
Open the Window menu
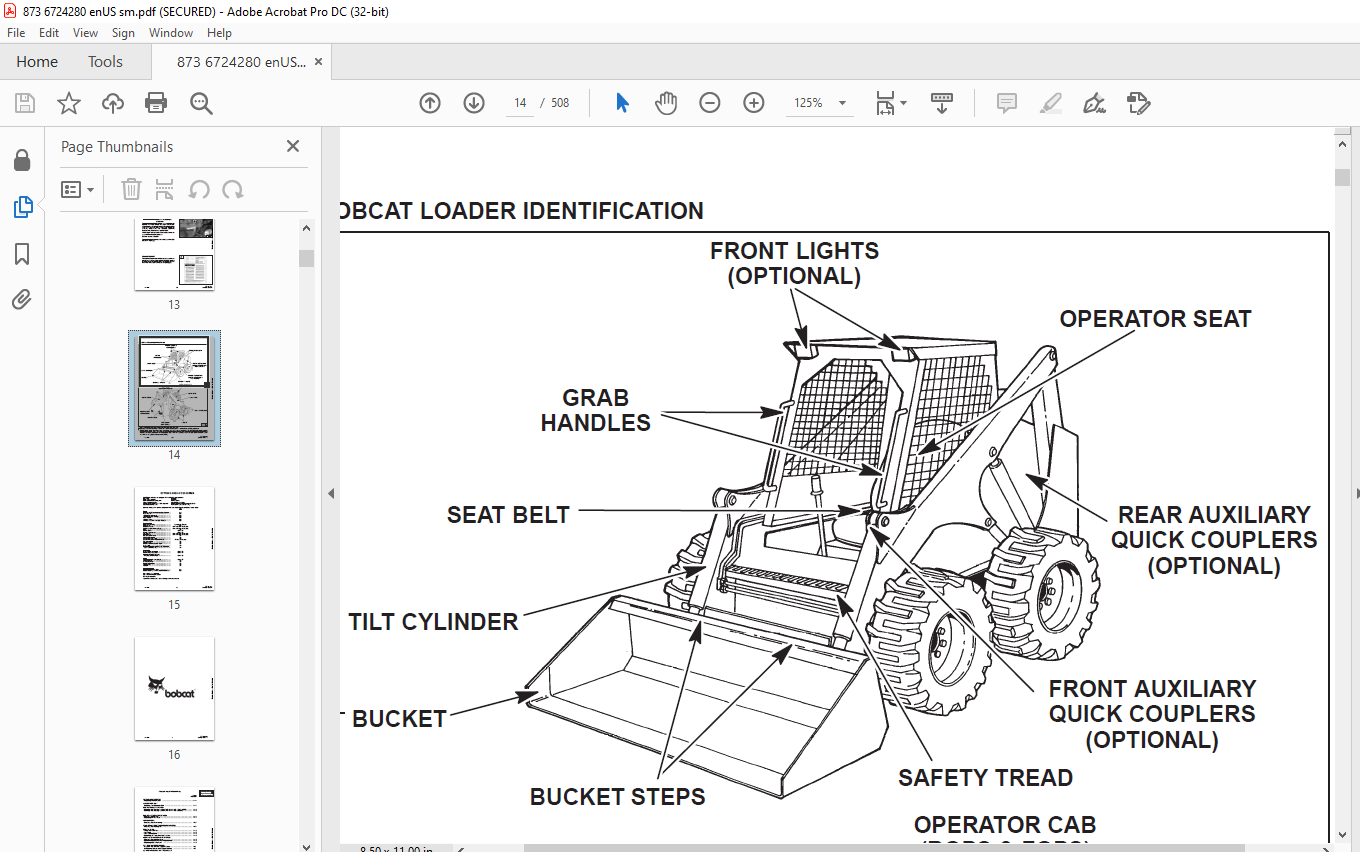point(171,33)
